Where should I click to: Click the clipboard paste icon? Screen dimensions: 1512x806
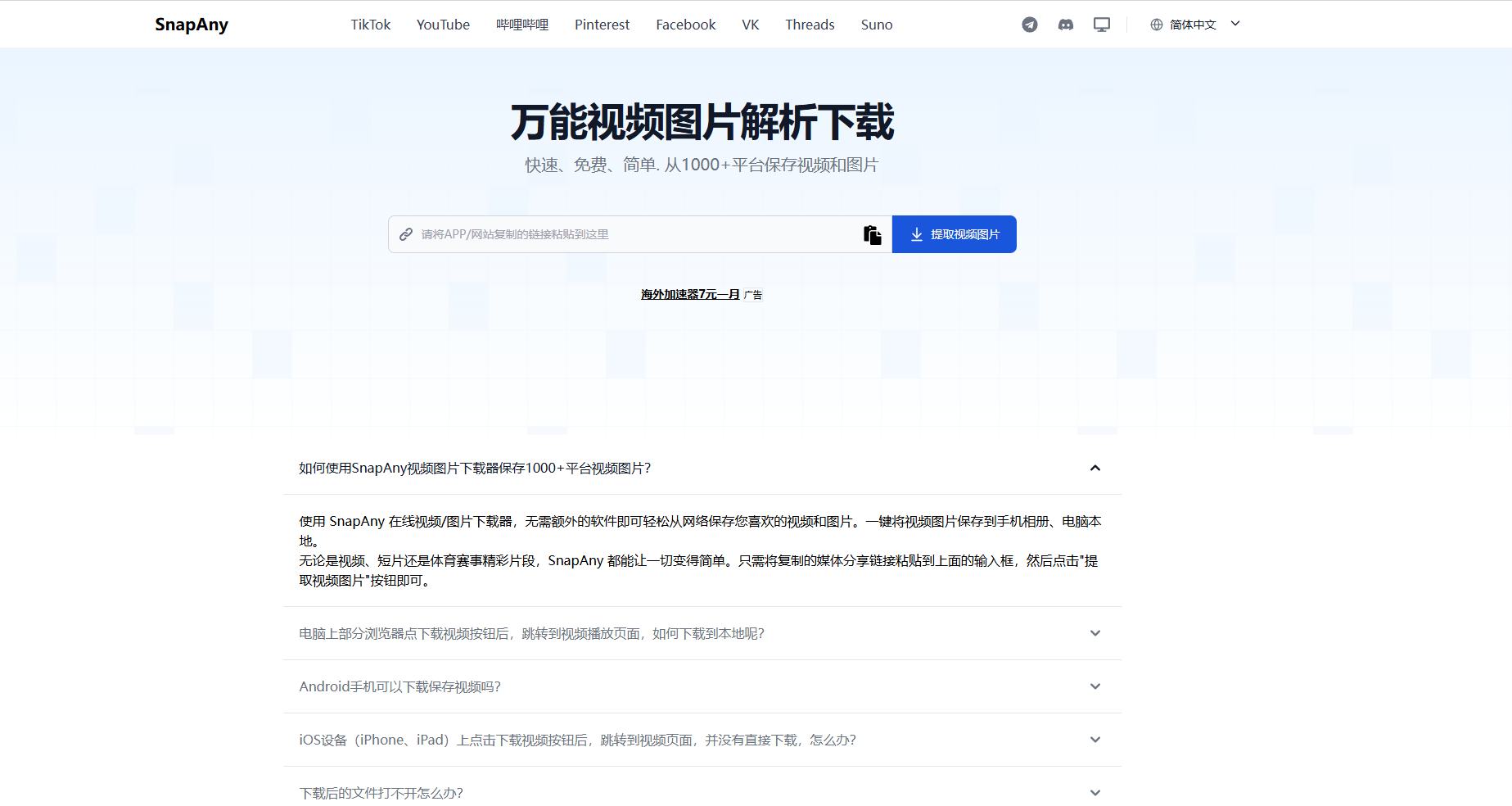coord(873,234)
